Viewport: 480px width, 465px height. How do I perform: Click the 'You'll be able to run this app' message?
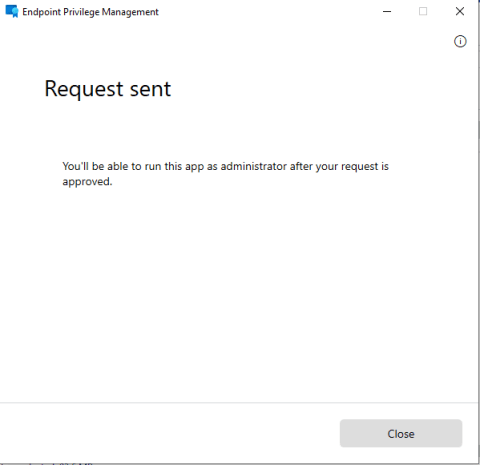(x=225, y=174)
